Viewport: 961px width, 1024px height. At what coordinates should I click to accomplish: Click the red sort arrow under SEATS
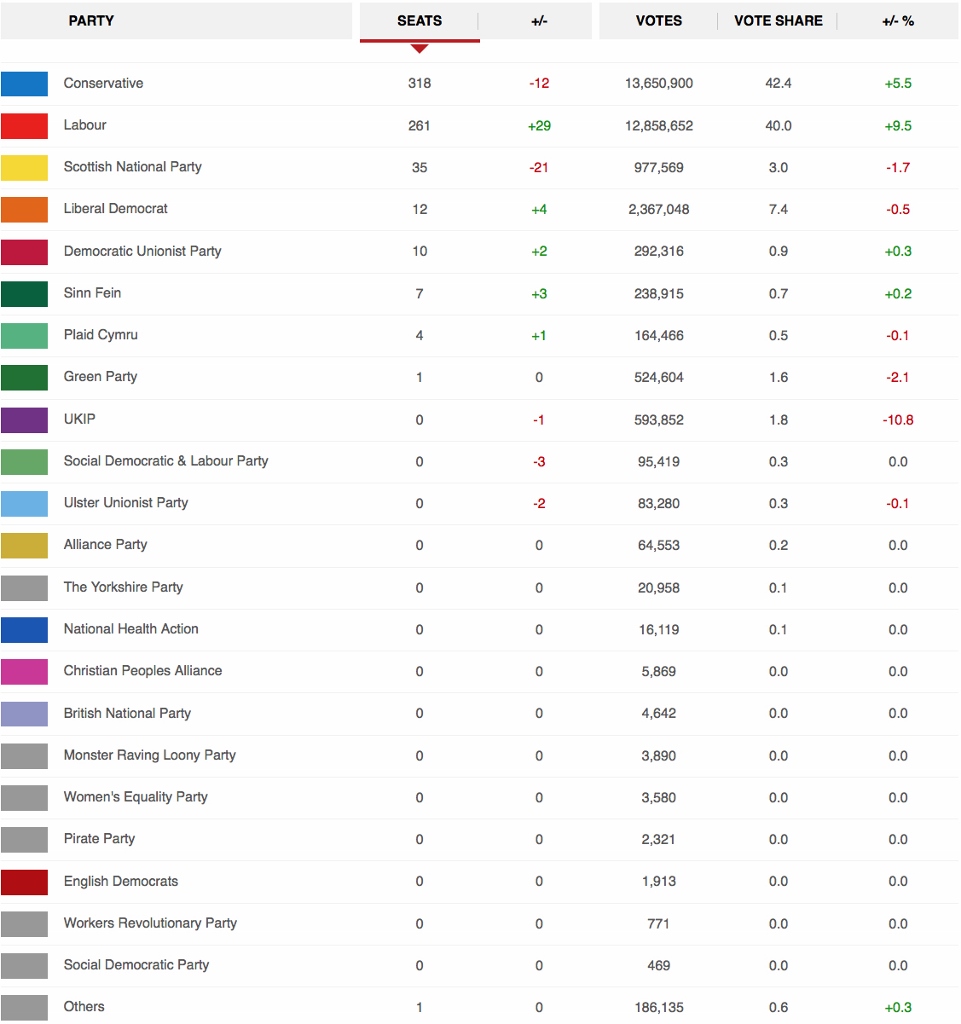[419, 48]
